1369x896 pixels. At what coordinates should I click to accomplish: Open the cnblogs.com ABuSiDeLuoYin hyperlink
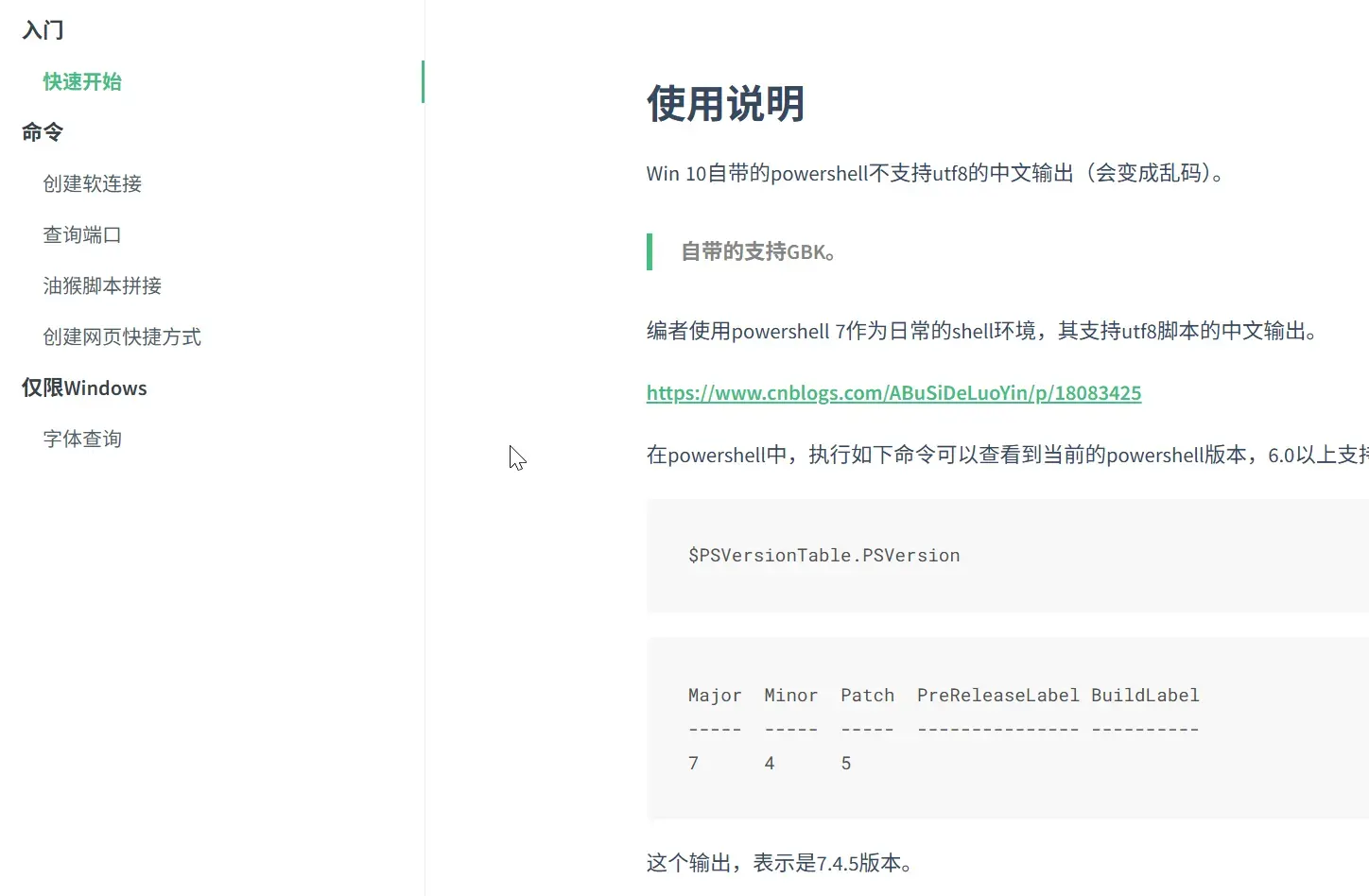pos(893,393)
